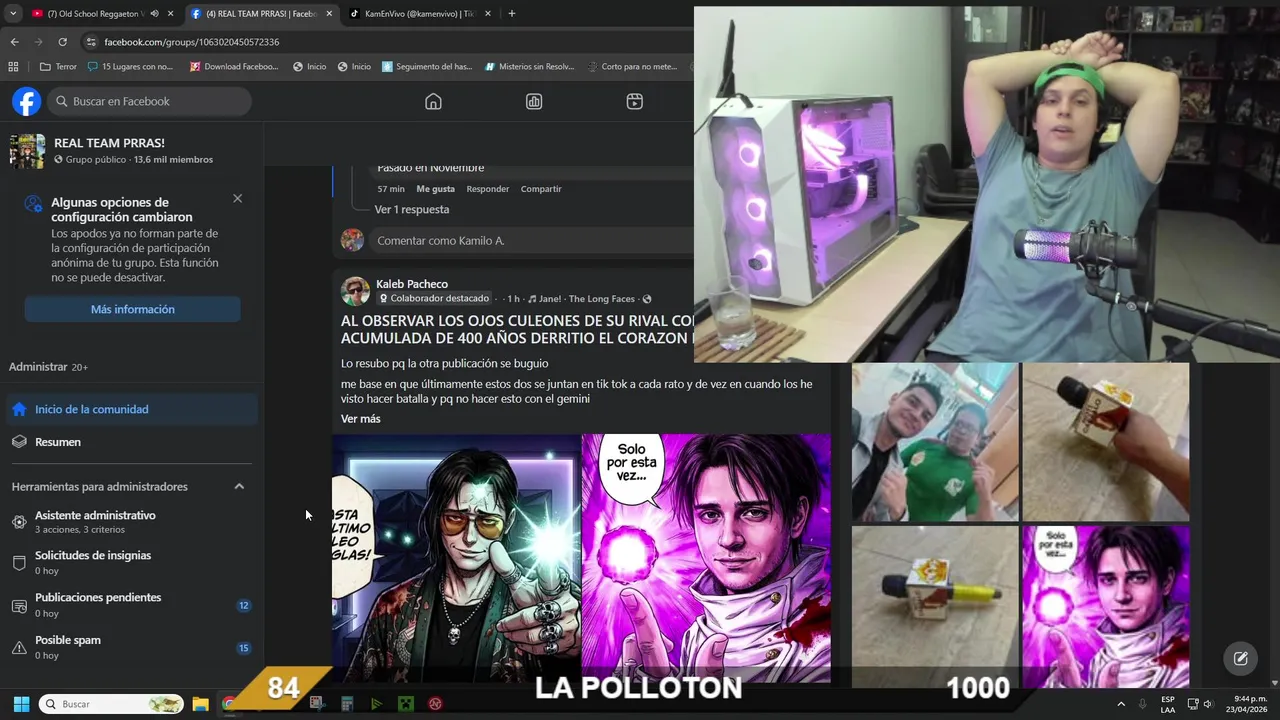Open Posible spam

[132, 647]
